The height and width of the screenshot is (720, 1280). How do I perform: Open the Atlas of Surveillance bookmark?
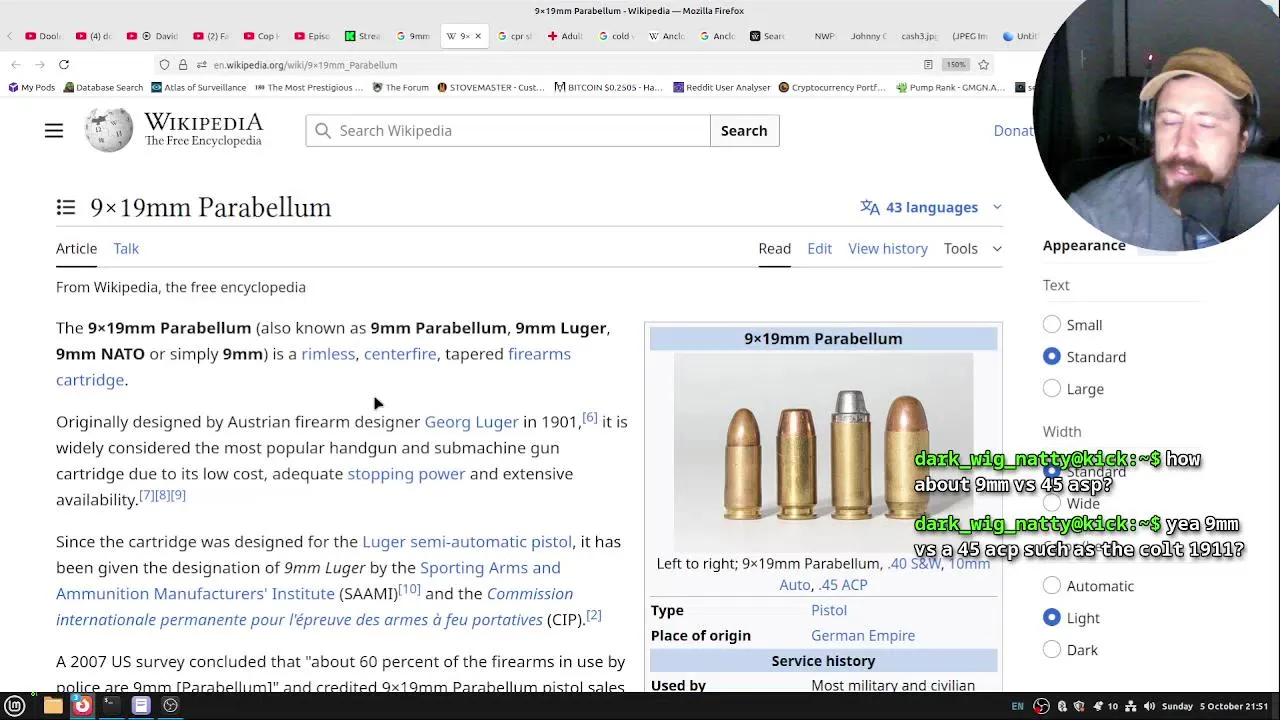point(198,87)
